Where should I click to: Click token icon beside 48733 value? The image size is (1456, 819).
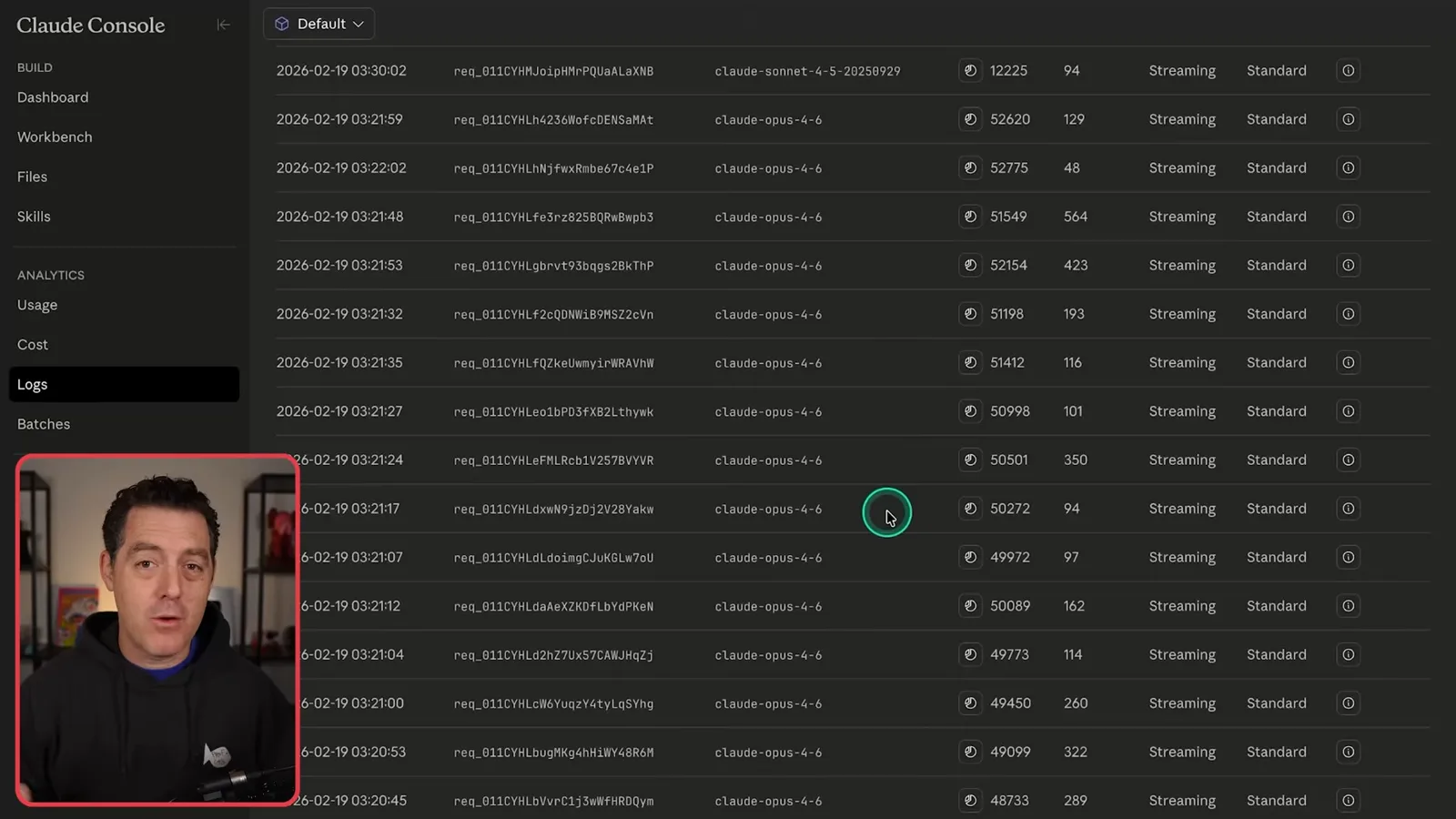[970, 801]
